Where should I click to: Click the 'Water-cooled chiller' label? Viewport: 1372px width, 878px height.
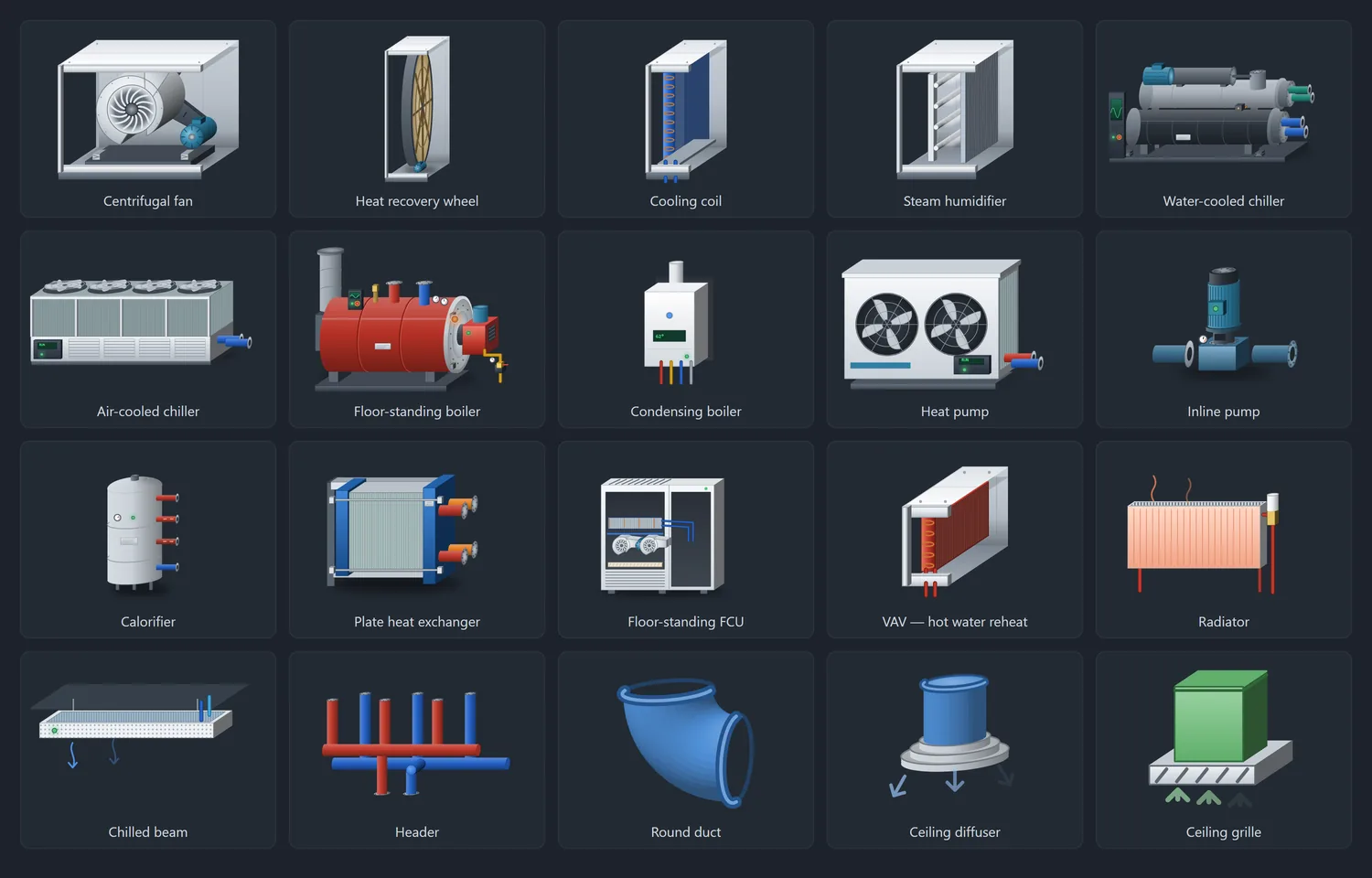tap(1224, 201)
